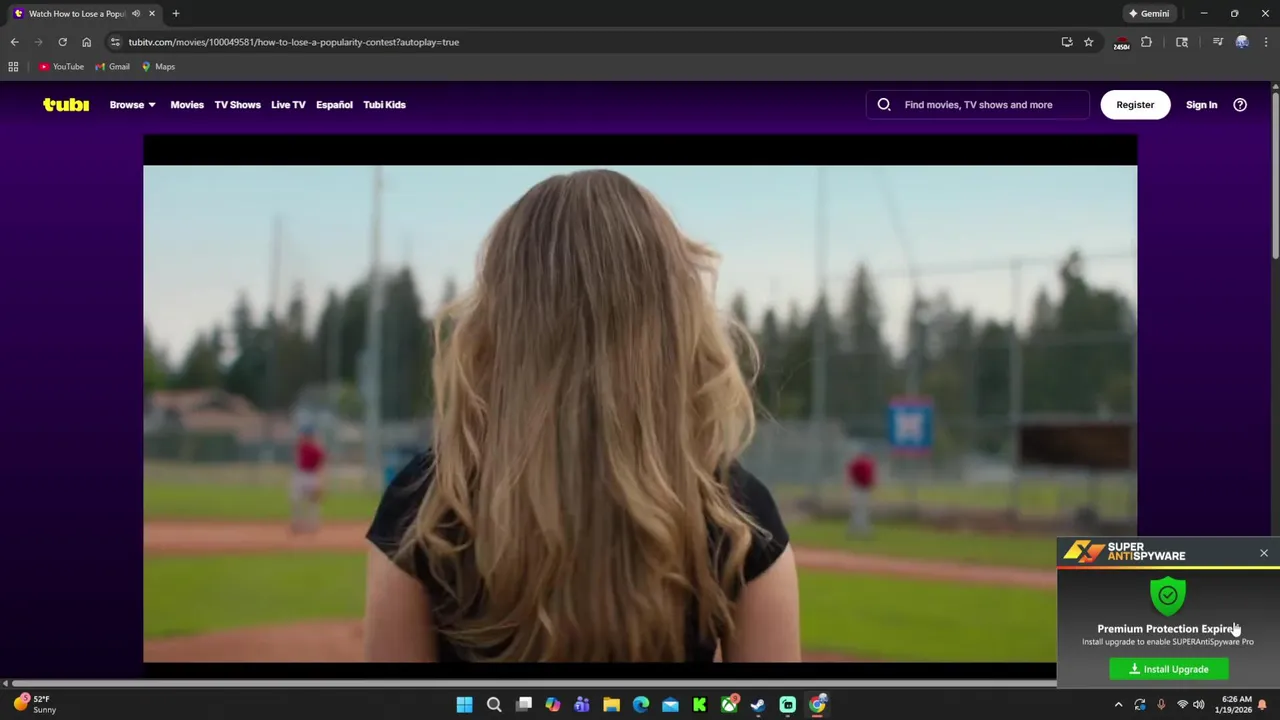Viewport: 1280px width, 720px height.
Task: Bookmark this page with the star icon
Action: coord(1089,42)
